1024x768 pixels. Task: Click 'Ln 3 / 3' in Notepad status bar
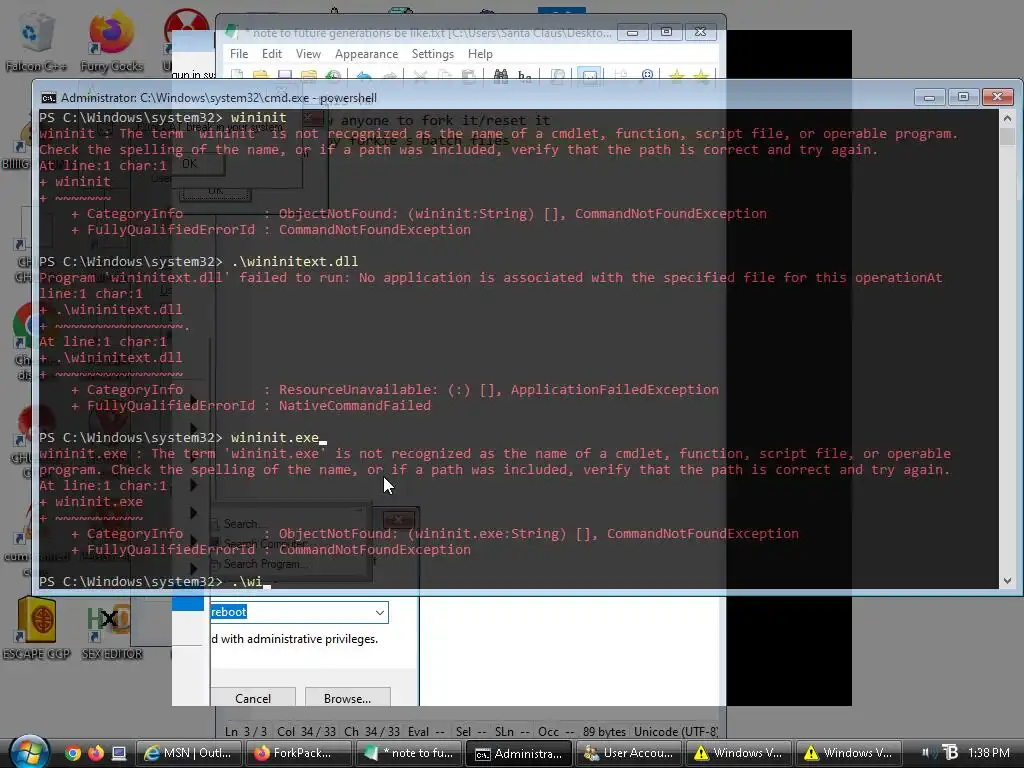point(246,731)
